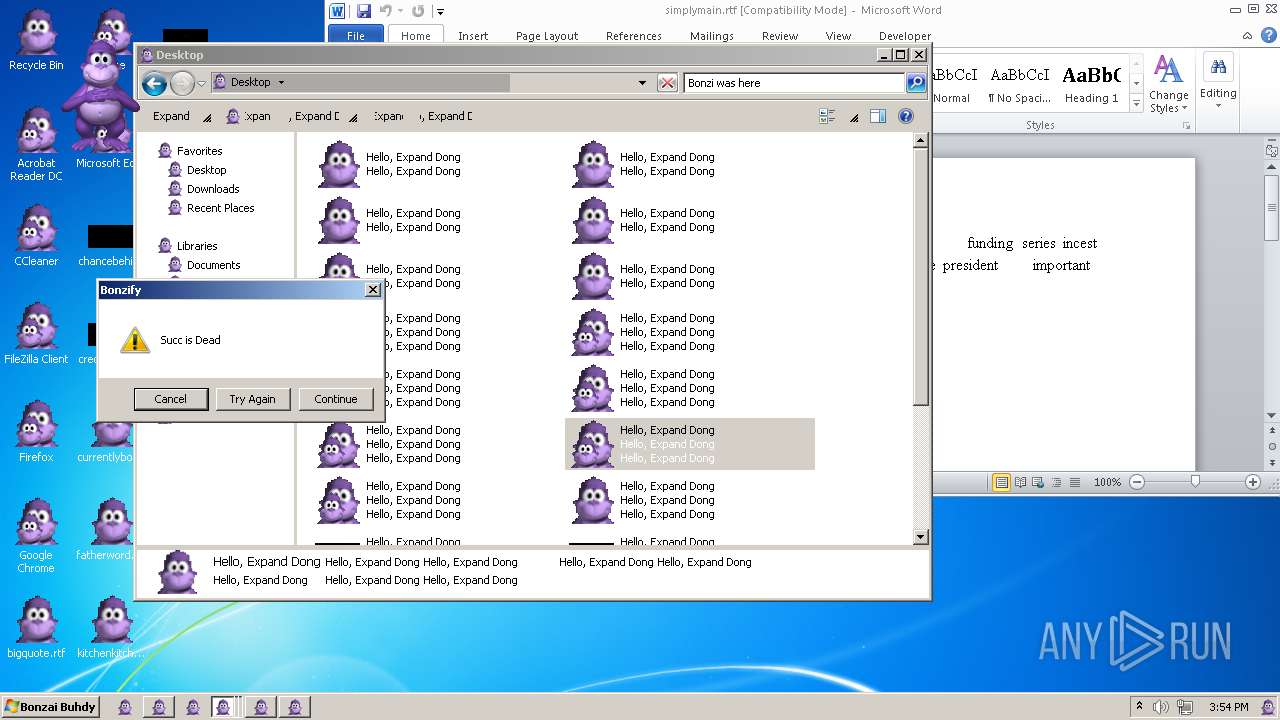Show hidden system tray icons arrow
The height and width of the screenshot is (720, 1280).
1139,707
